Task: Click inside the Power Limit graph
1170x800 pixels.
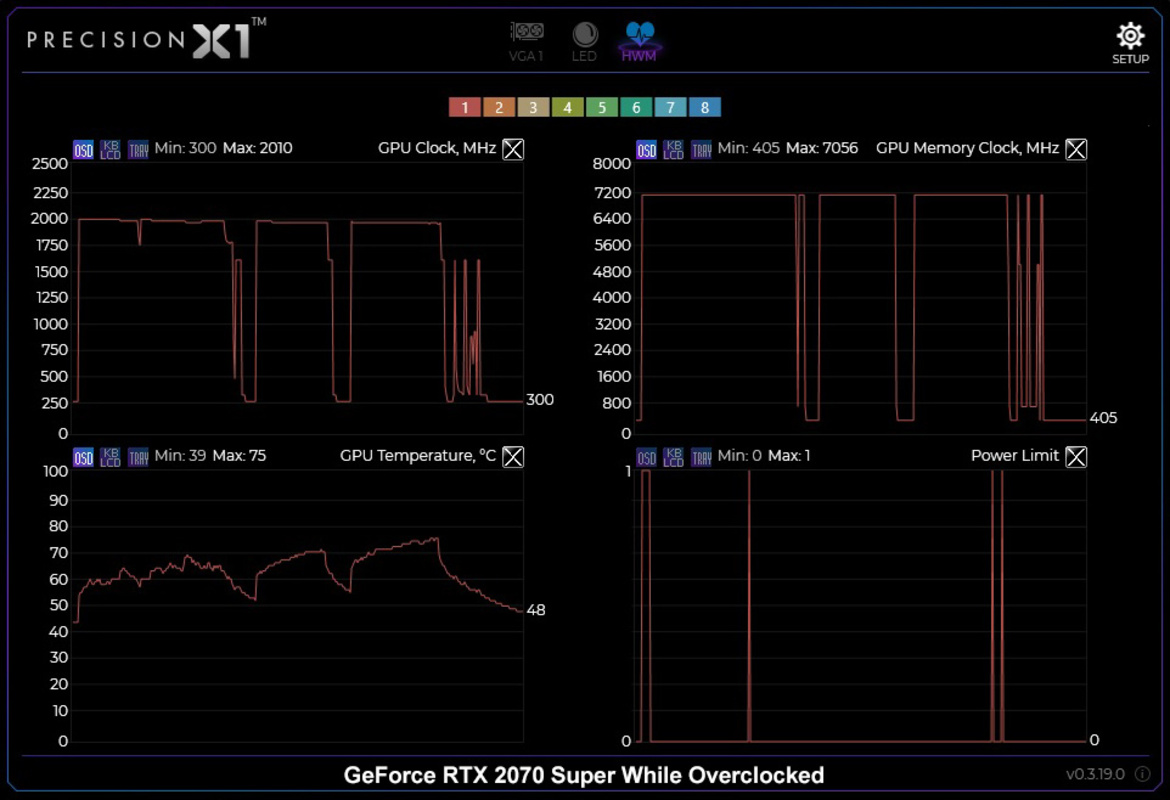Action: (x=861, y=606)
